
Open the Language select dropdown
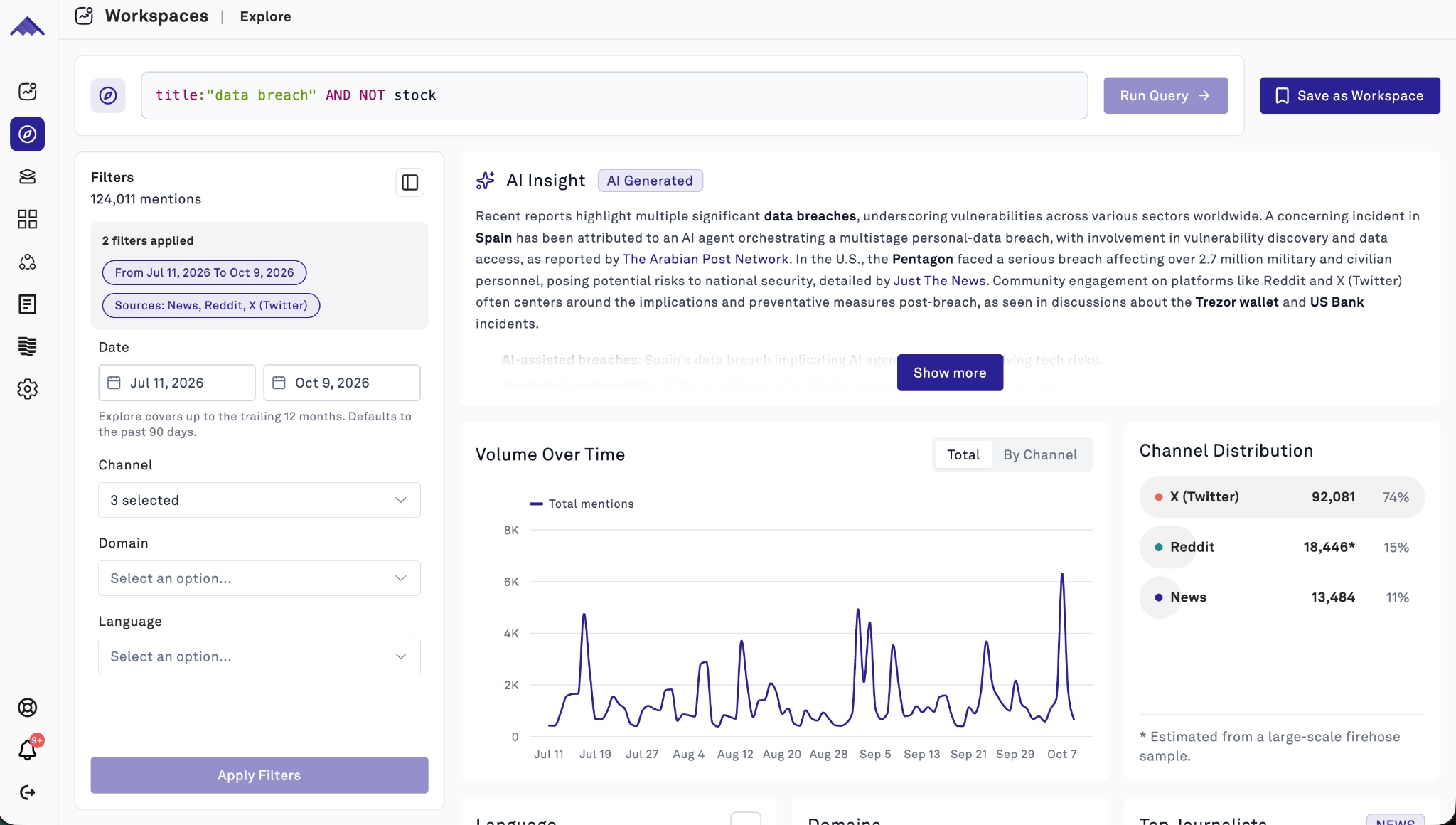click(259, 656)
